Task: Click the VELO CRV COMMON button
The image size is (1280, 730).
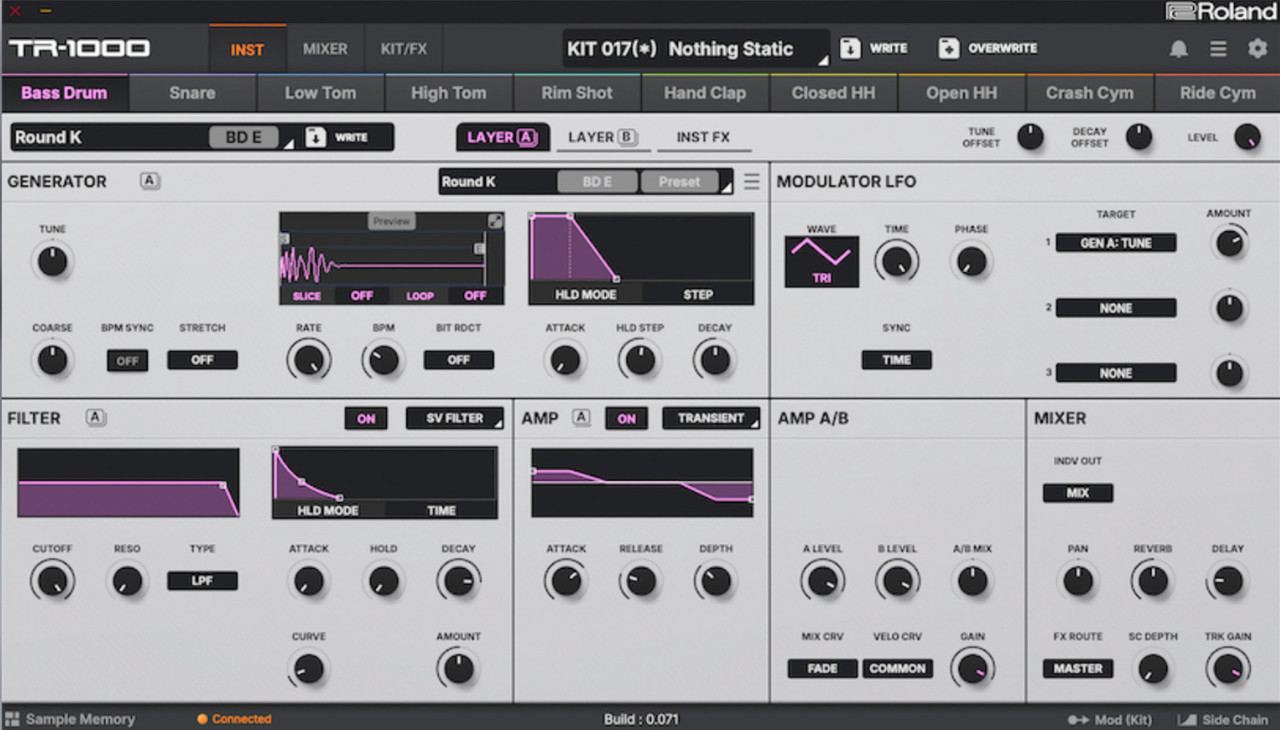Action: coord(898,668)
